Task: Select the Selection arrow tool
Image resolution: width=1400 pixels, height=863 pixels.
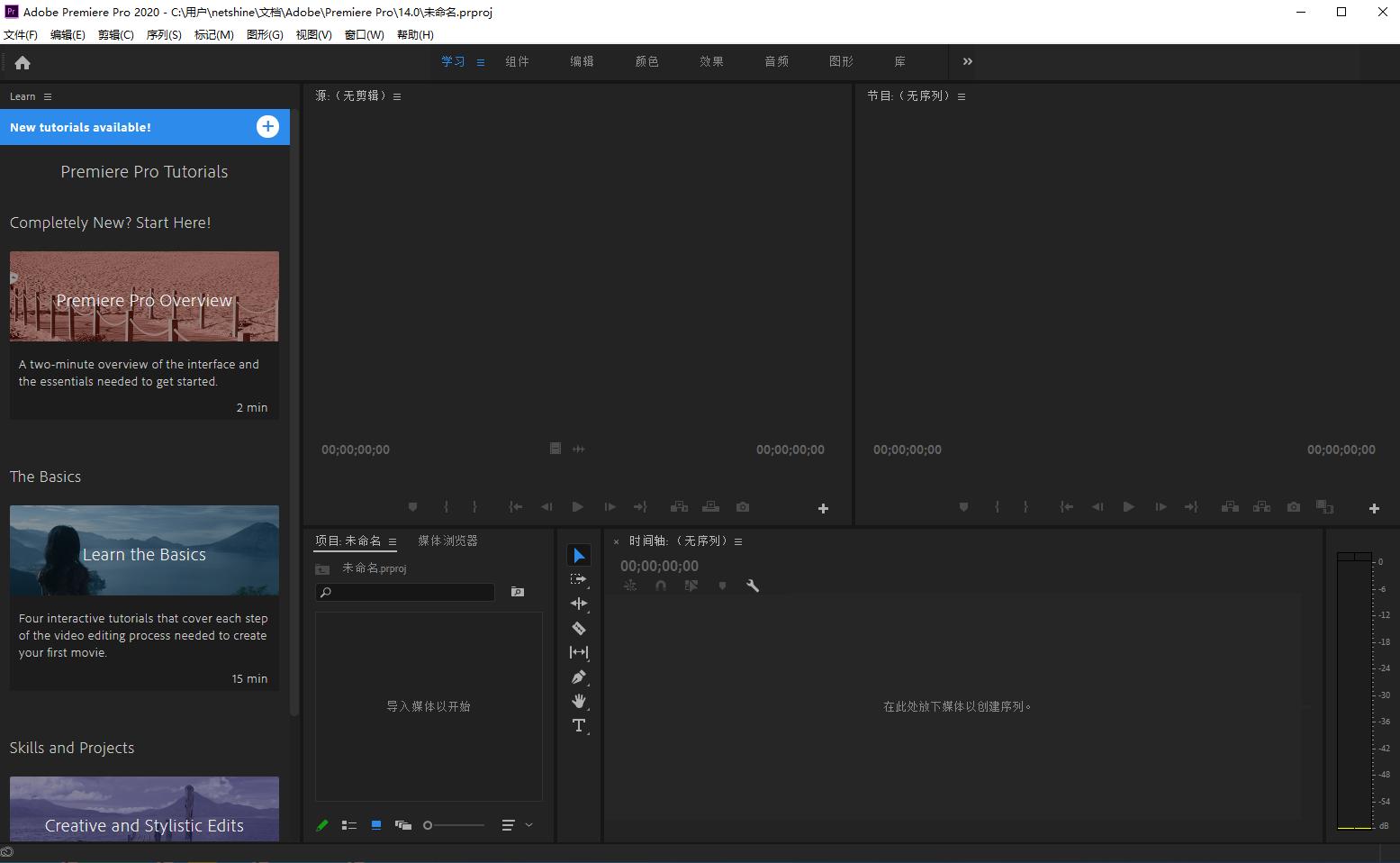Action: [579, 556]
